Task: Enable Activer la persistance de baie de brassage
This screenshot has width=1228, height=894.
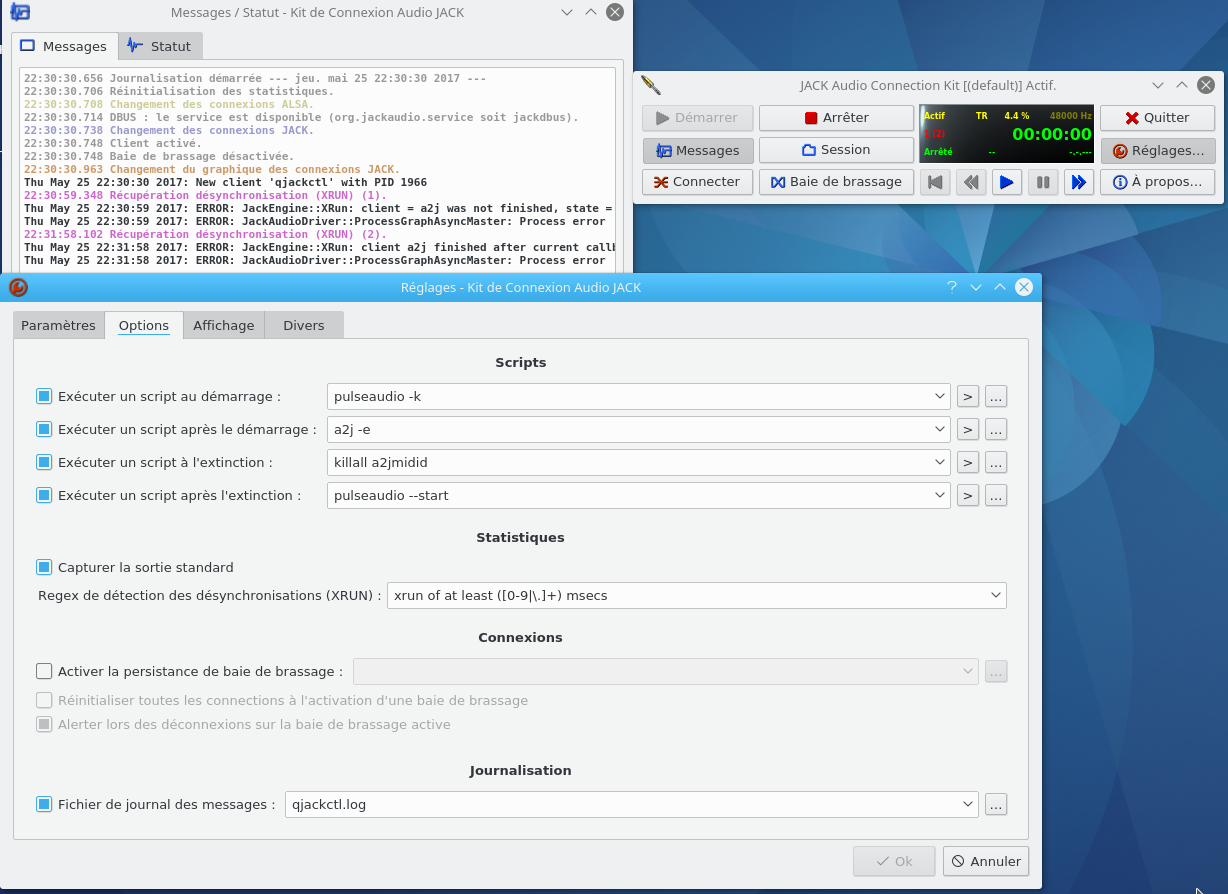Action: point(44,672)
